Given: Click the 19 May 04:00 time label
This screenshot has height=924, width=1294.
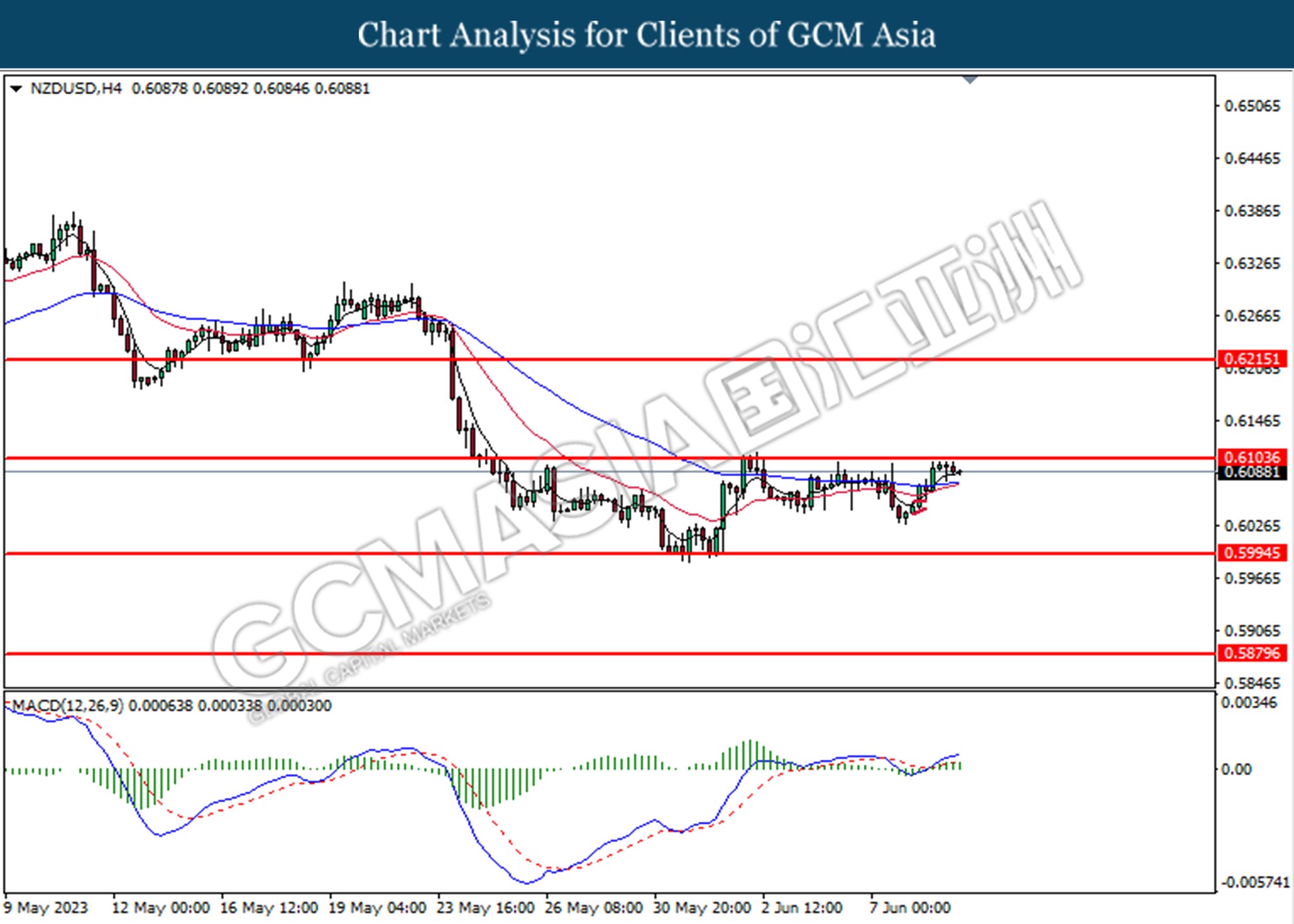Looking at the screenshot, I should (377, 908).
